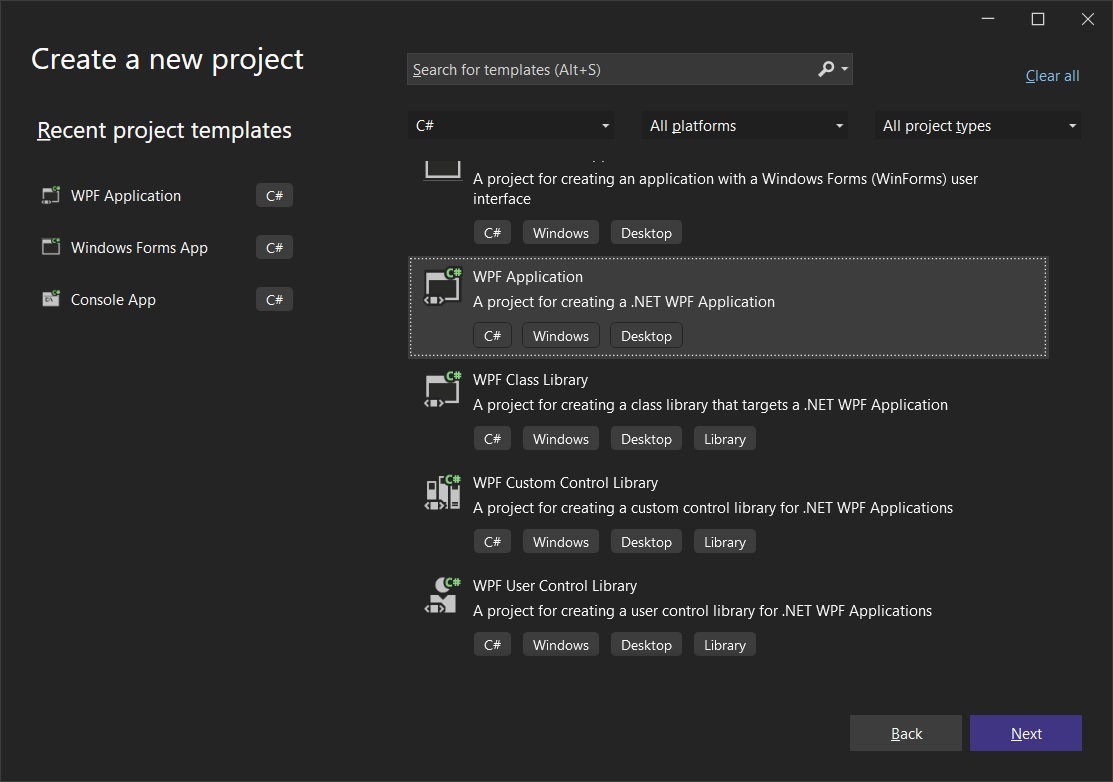Screen dimensions: 1113x782
Task: Click the Next button
Action: tap(1026, 733)
